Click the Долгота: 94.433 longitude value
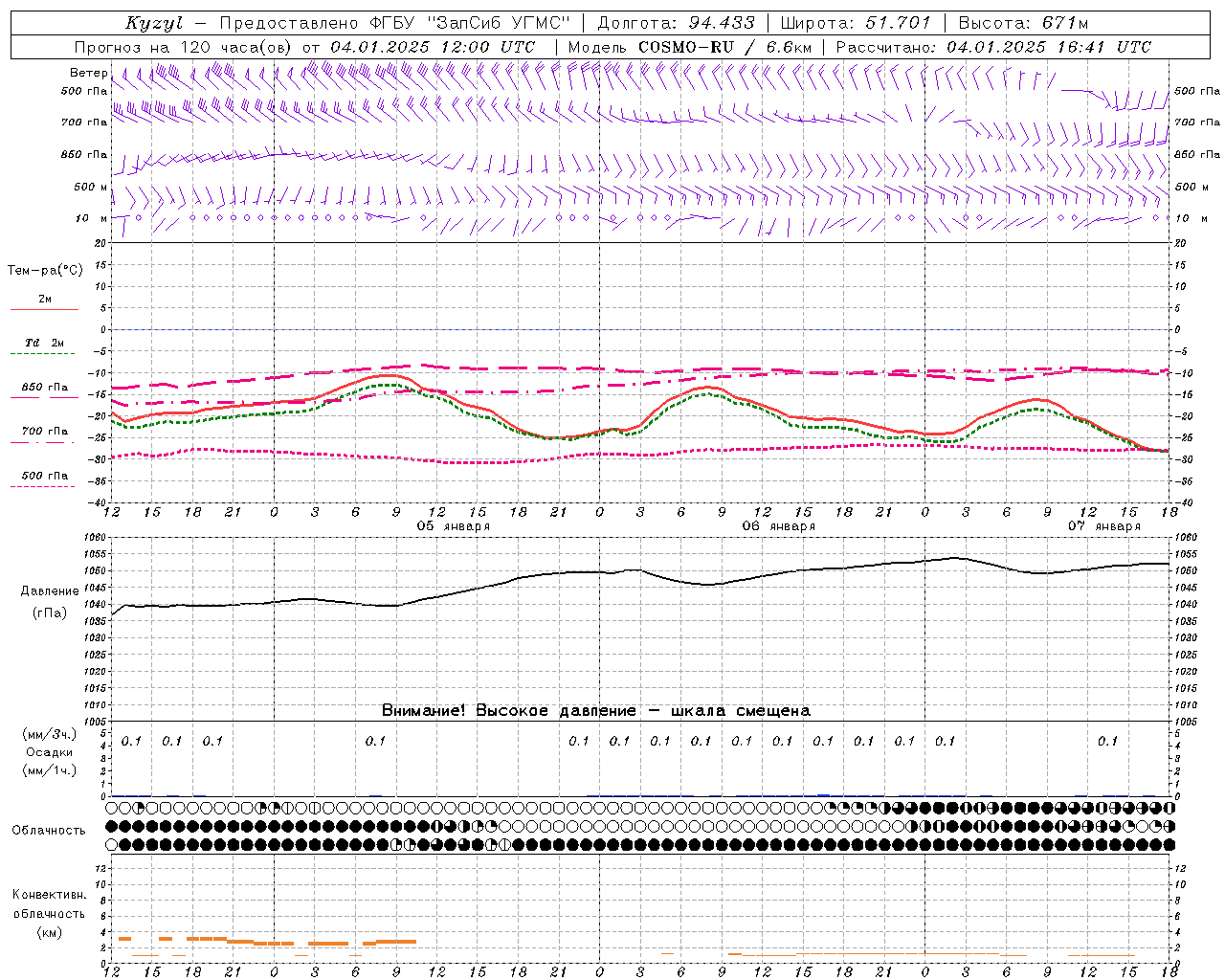This screenshot has height=980, width=1225. point(677,23)
